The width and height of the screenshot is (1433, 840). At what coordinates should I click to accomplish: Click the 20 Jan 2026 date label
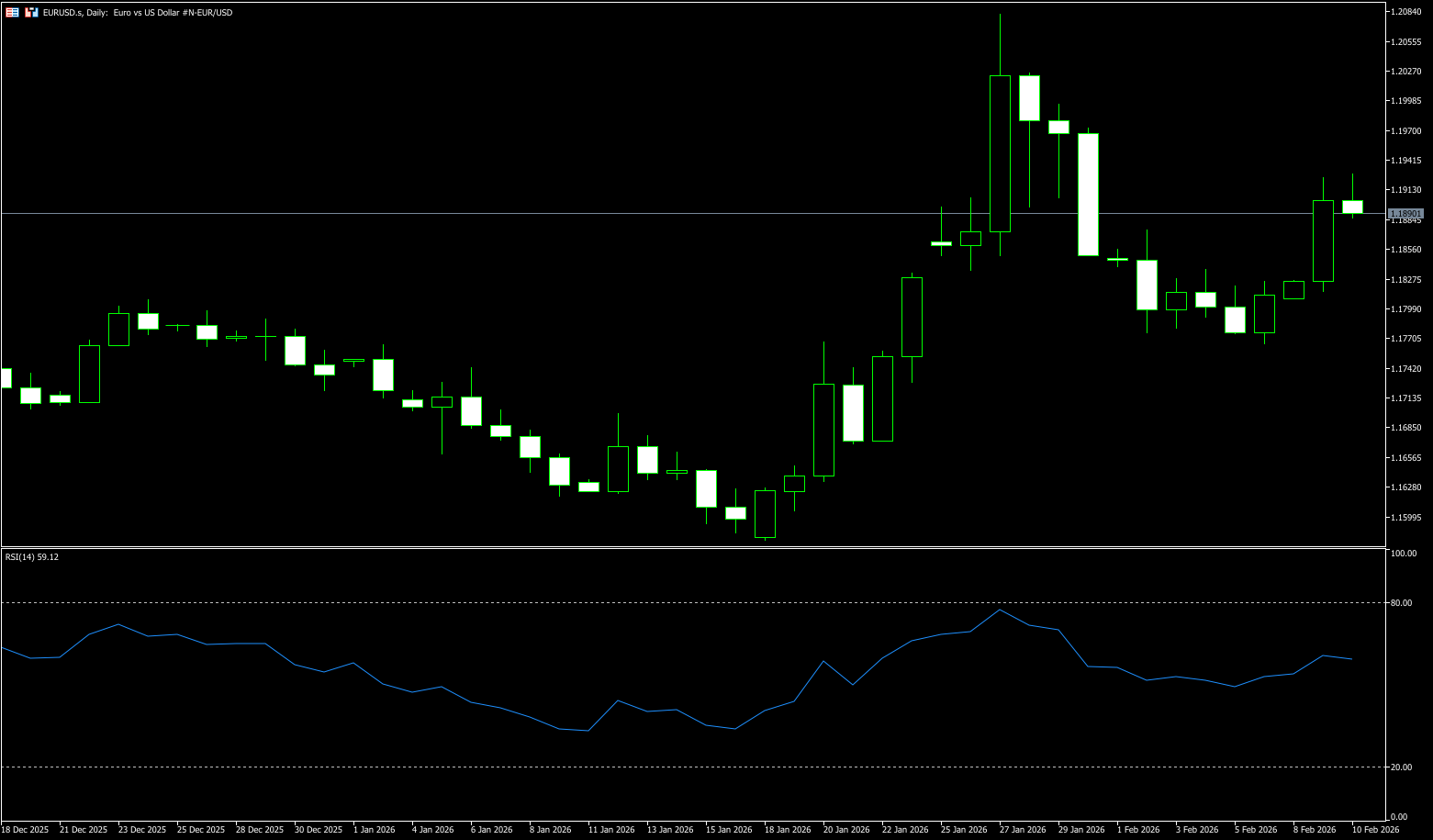(x=845, y=830)
